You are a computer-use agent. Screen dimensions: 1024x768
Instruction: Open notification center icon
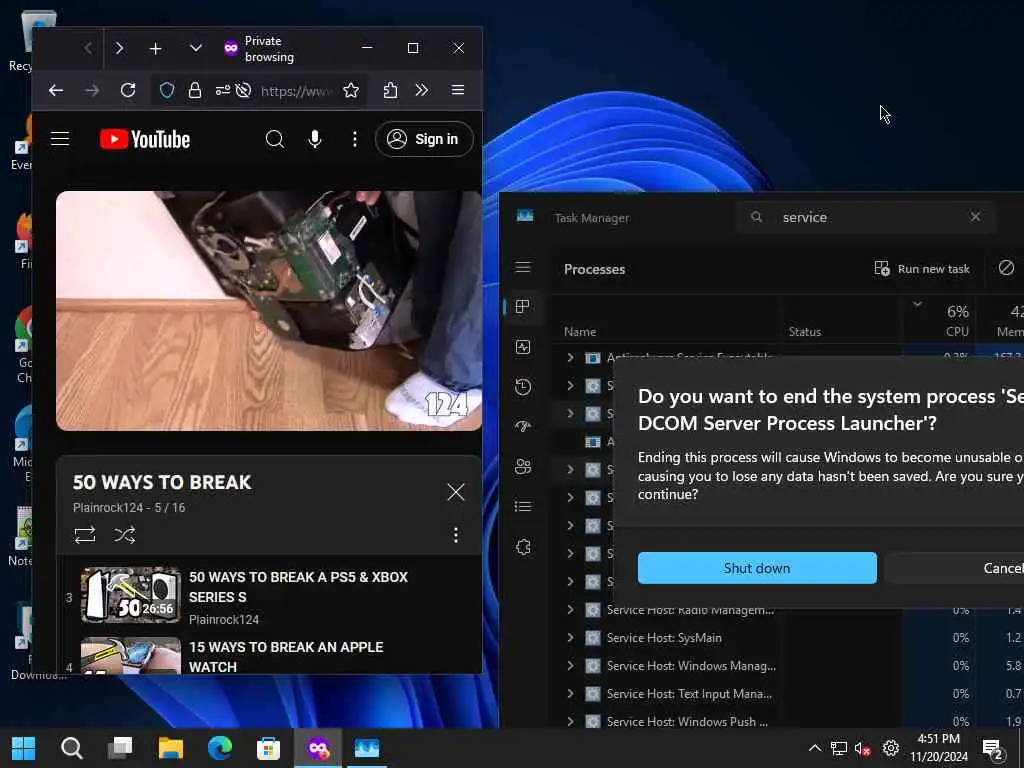pos(993,750)
